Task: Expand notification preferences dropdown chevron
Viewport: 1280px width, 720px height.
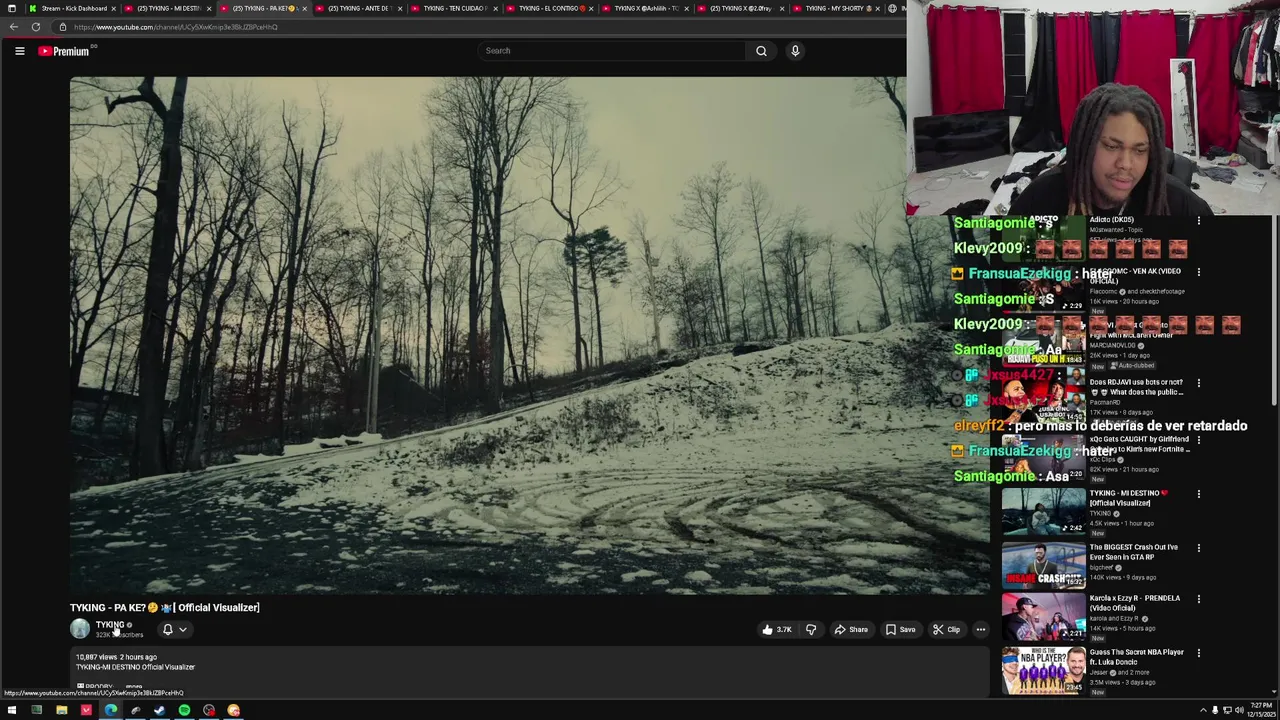Action: coord(182,630)
